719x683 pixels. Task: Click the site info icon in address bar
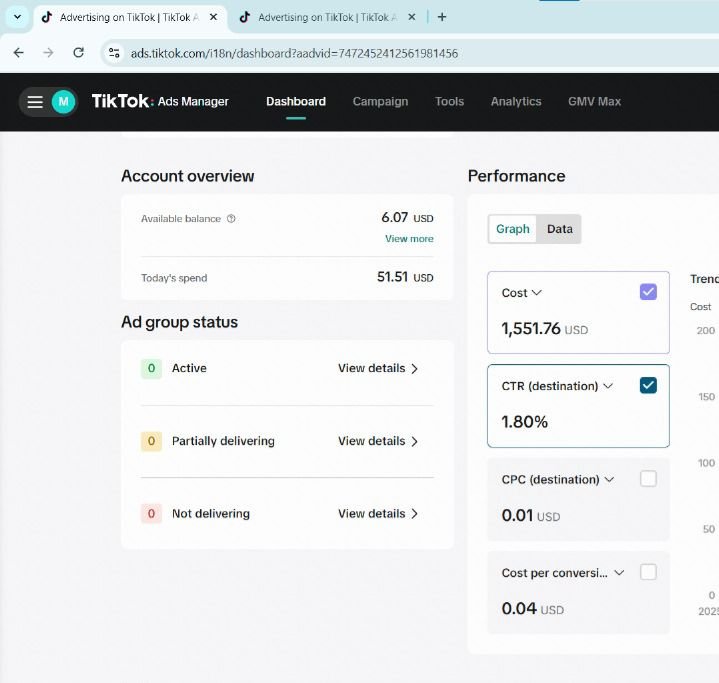click(113, 53)
